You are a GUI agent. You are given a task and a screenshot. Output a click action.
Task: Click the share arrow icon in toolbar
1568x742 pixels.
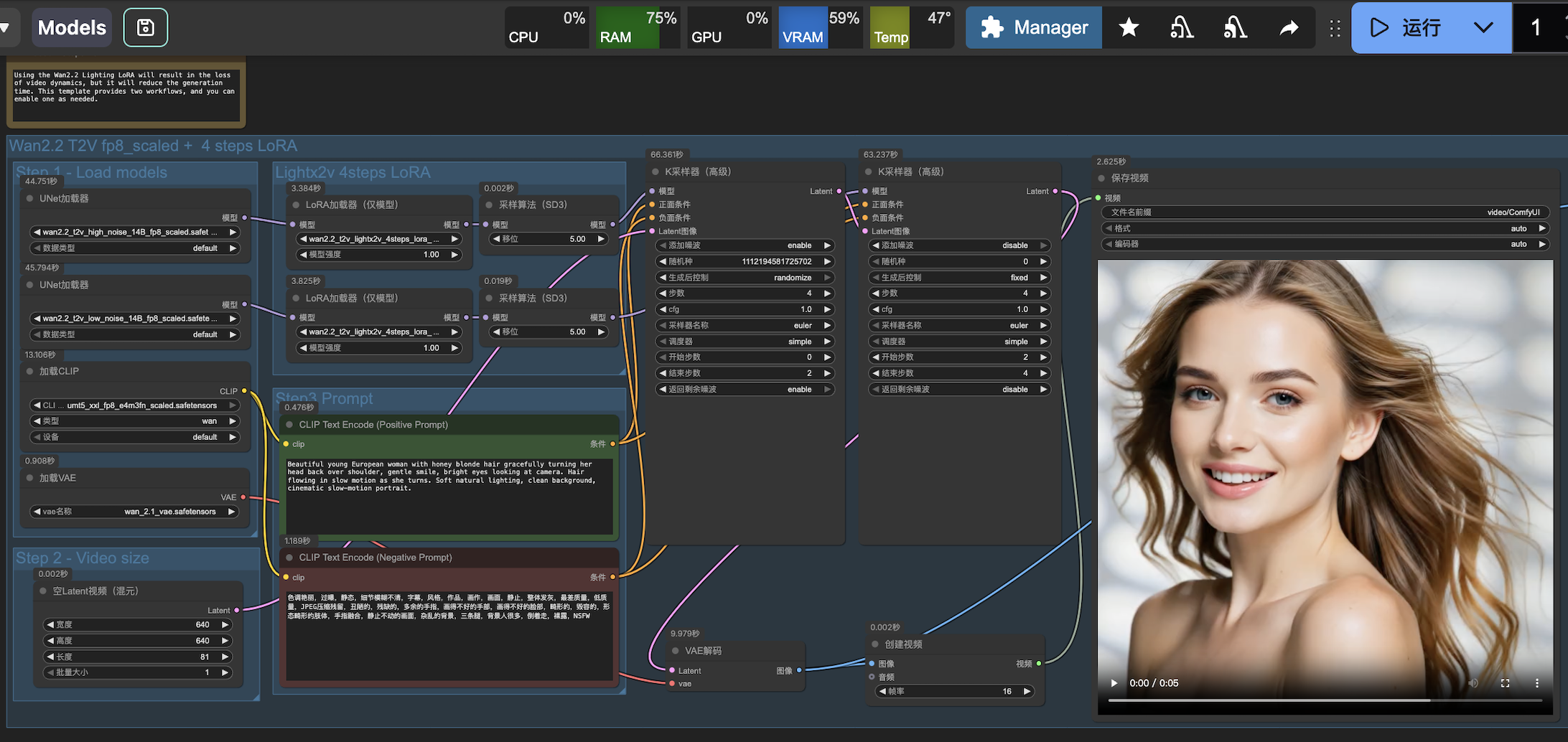pos(1289,28)
